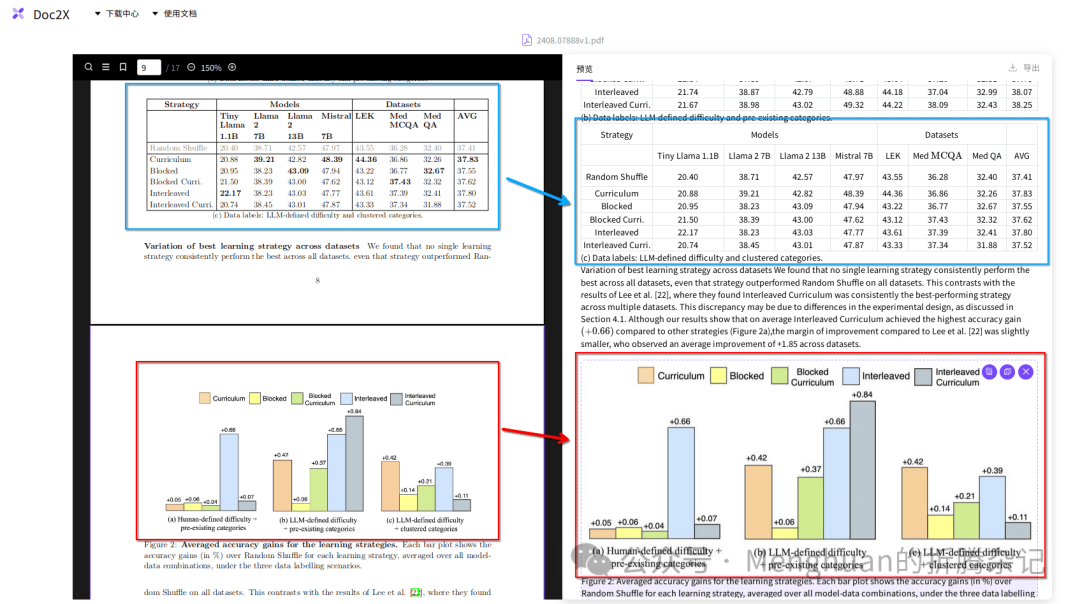The image size is (1080, 604).
Task: Click the Doc2X logo icon
Action: tap(18, 14)
